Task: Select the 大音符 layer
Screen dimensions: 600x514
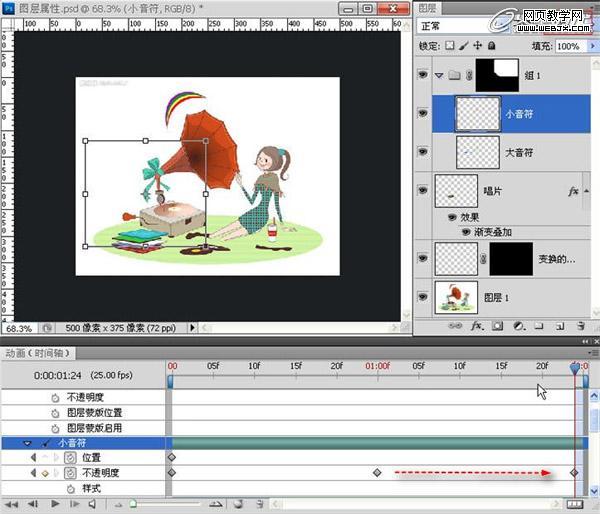Action: click(x=520, y=152)
